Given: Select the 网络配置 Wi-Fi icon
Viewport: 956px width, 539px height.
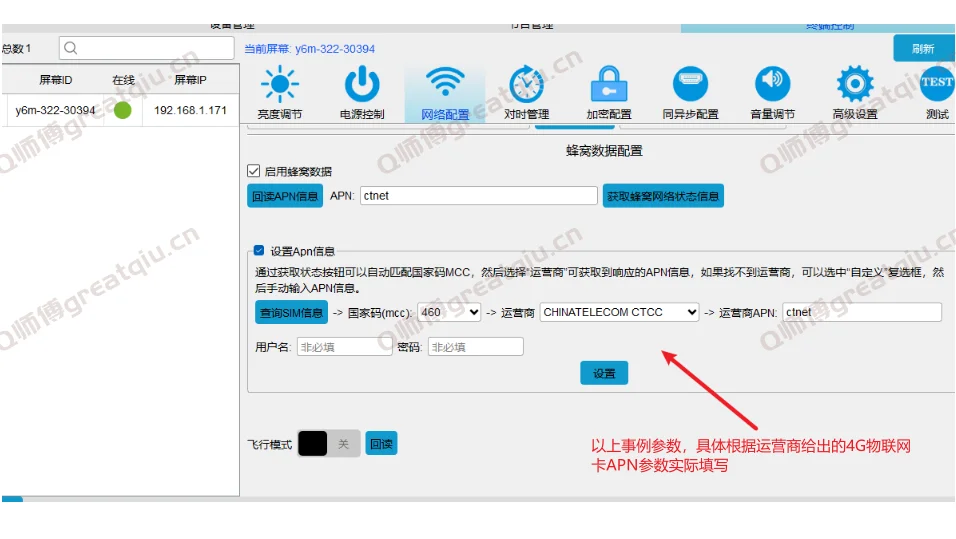Looking at the screenshot, I should [x=444, y=86].
